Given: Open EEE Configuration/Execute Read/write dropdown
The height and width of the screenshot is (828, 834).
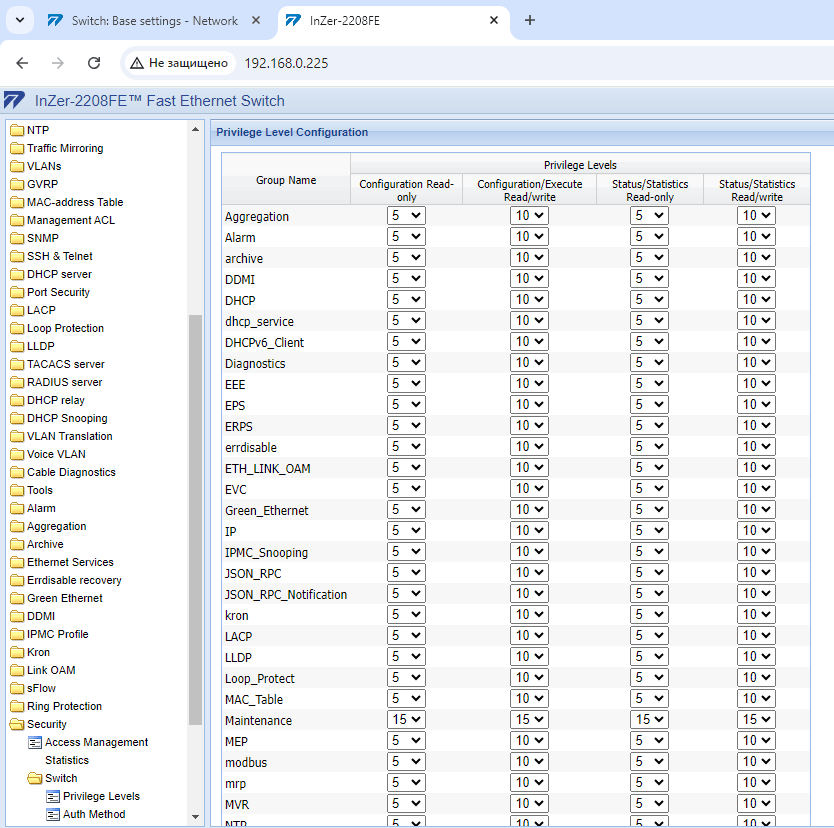Looking at the screenshot, I should [529, 383].
